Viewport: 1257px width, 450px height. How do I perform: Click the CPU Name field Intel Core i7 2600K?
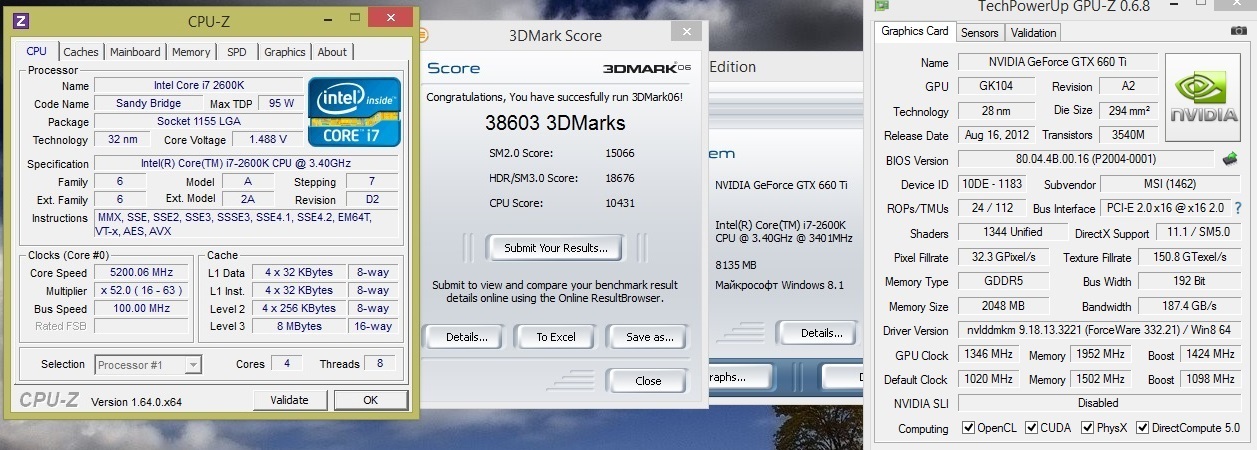pyautogui.click(x=198, y=86)
